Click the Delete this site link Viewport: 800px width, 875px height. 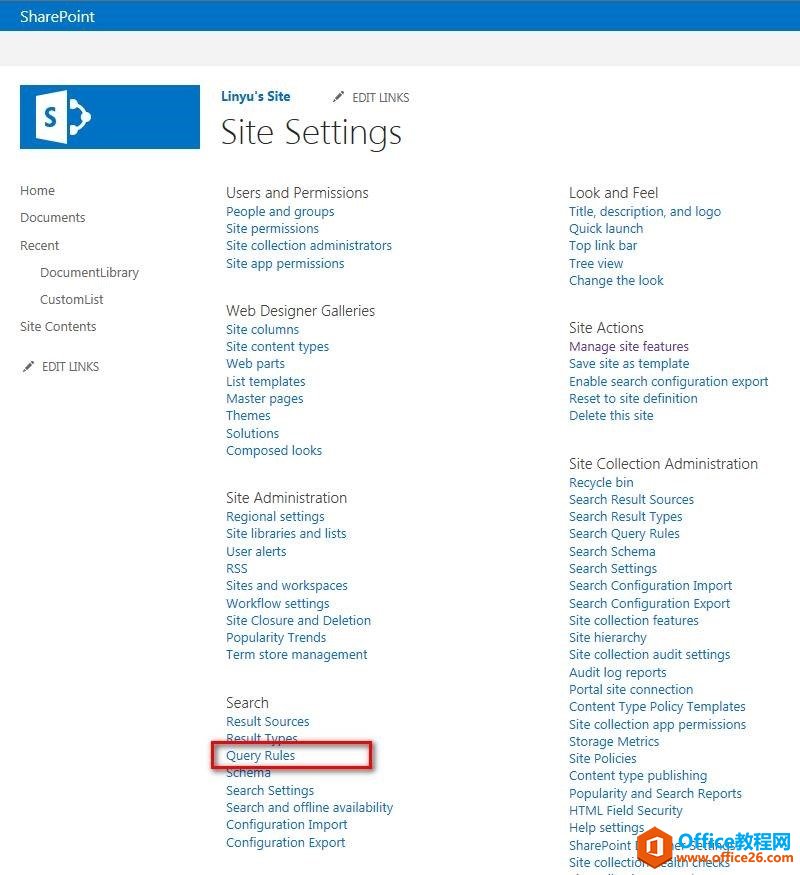pos(611,416)
